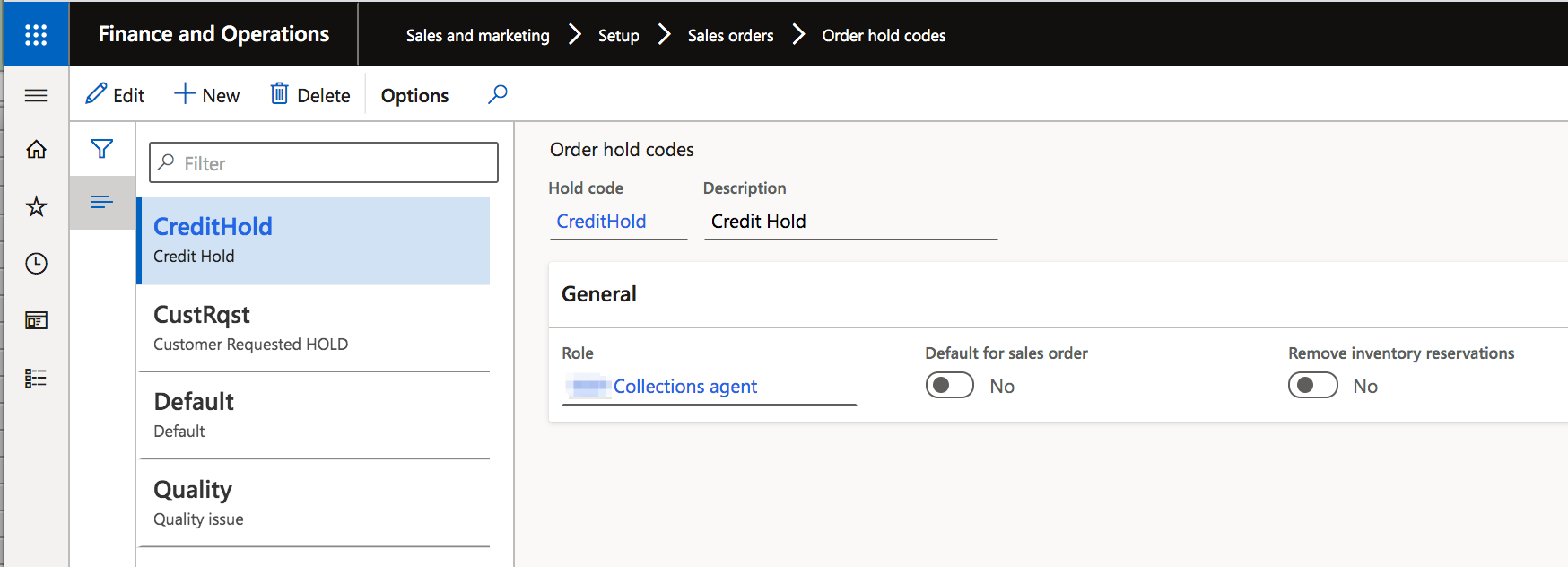Expand the hamburger navigation menu
Image resolution: width=1568 pixels, height=567 pixels.
(36, 95)
